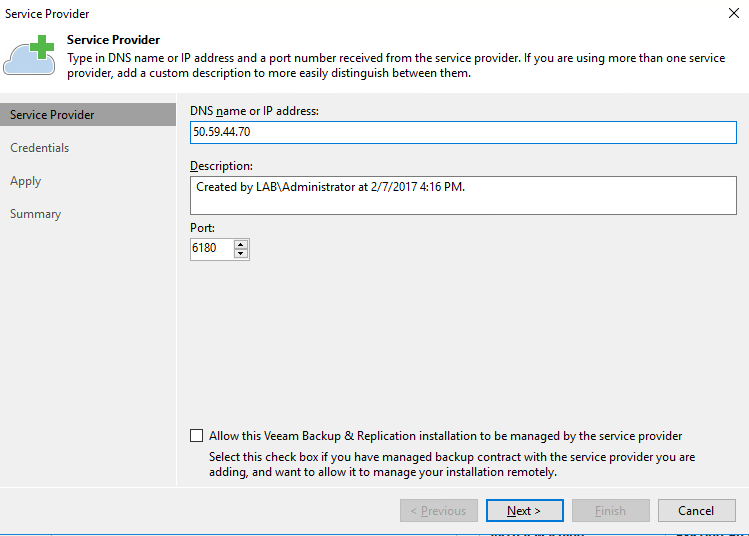This screenshot has height=536, width=749.
Task: Cancel the service provider wizard
Action: tap(696, 511)
